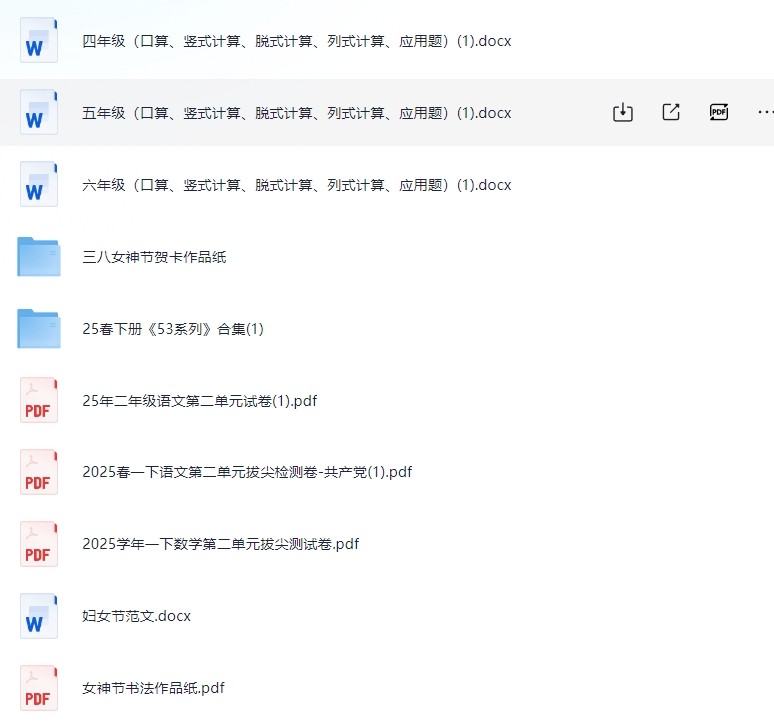The width and height of the screenshot is (774, 727).
Task: Click the Word icon of 六年级 docx
Action: (x=39, y=184)
